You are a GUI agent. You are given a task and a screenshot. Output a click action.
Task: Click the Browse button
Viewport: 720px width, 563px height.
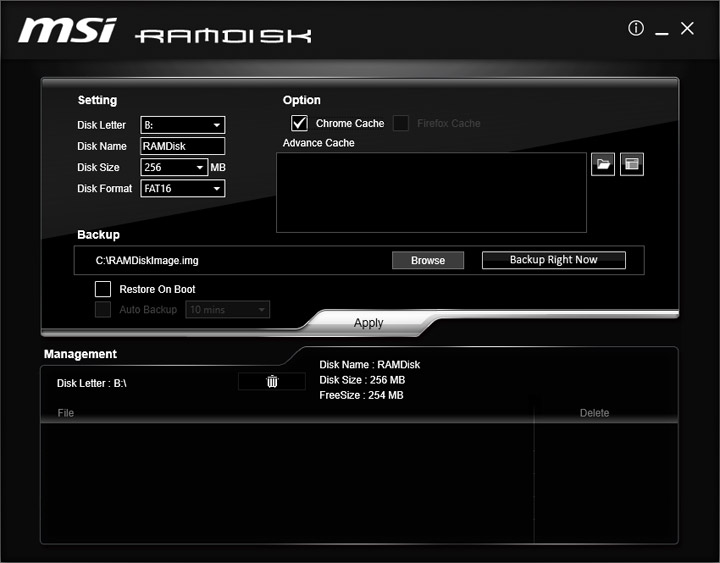coord(428,260)
